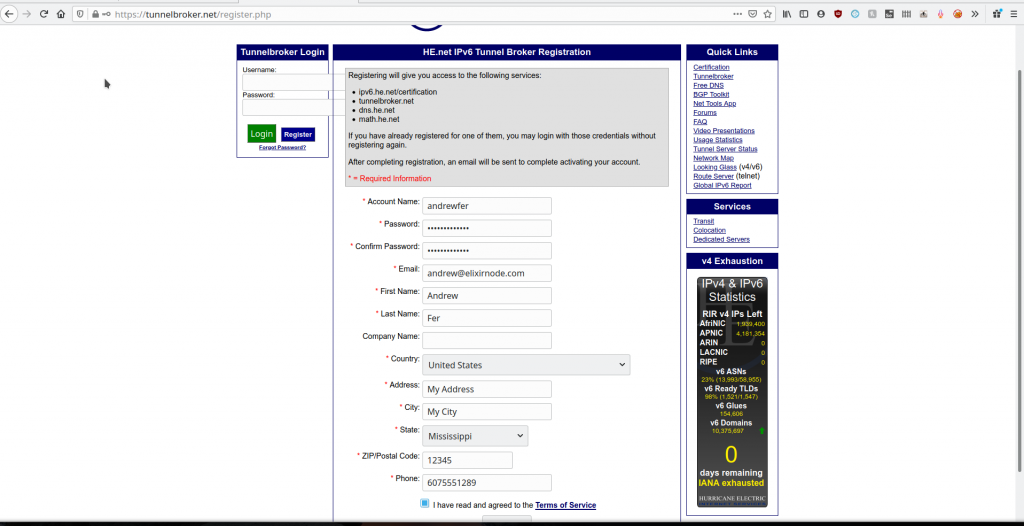Click the IPv4 & IPv6 Statistics widget

coord(732,392)
